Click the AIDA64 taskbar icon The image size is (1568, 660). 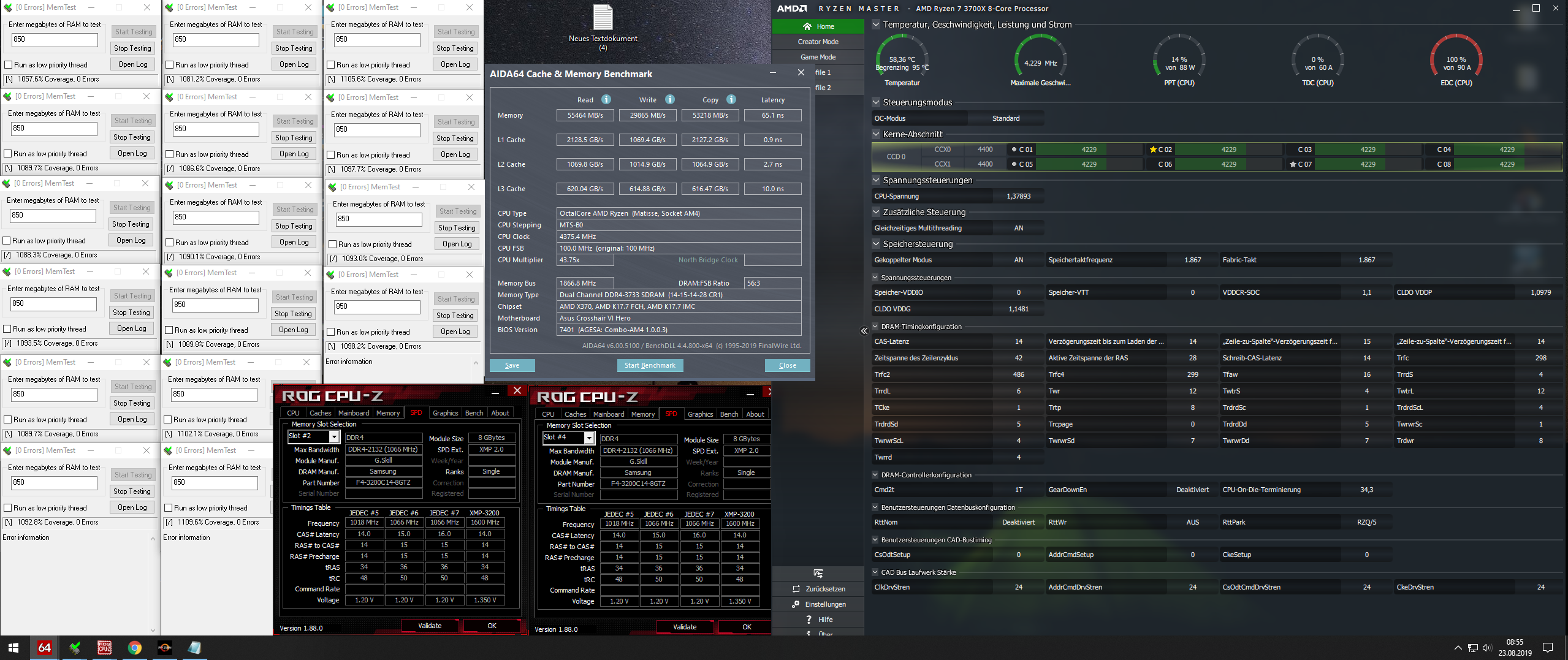pyautogui.click(x=45, y=648)
